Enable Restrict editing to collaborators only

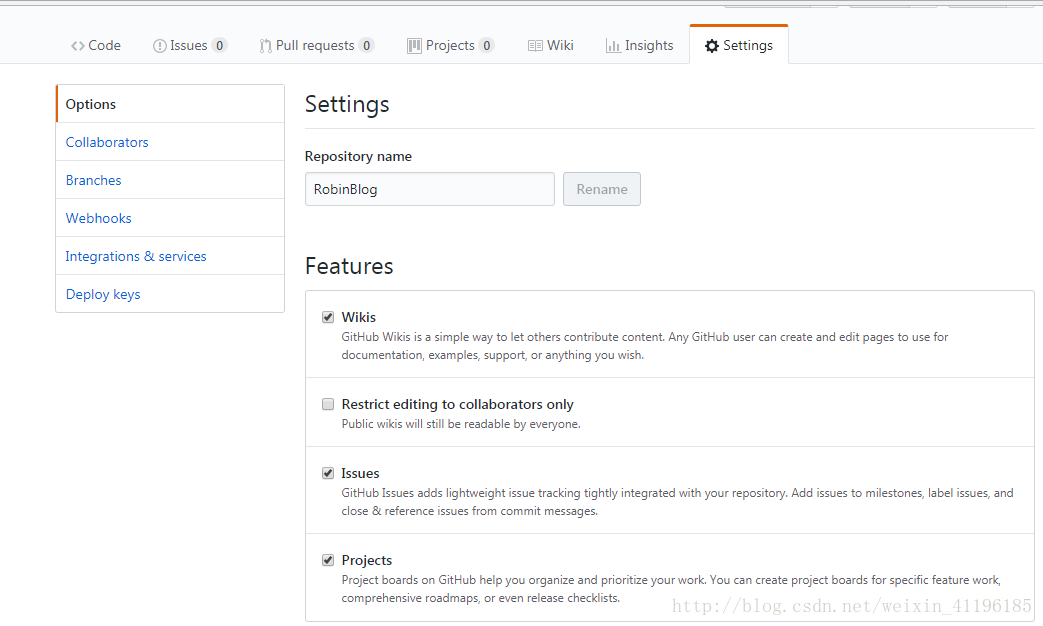click(x=328, y=404)
